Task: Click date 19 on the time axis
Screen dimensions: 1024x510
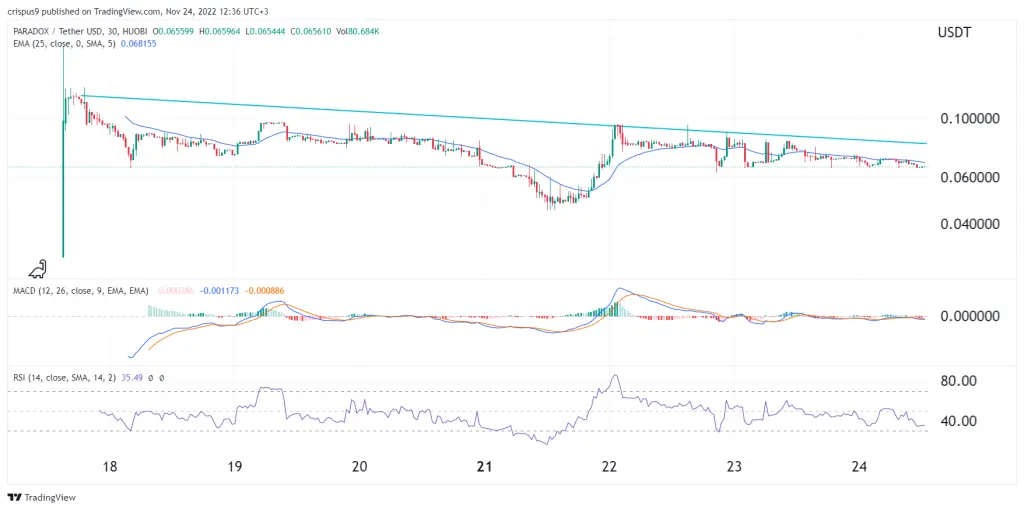Action: tap(234, 466)
